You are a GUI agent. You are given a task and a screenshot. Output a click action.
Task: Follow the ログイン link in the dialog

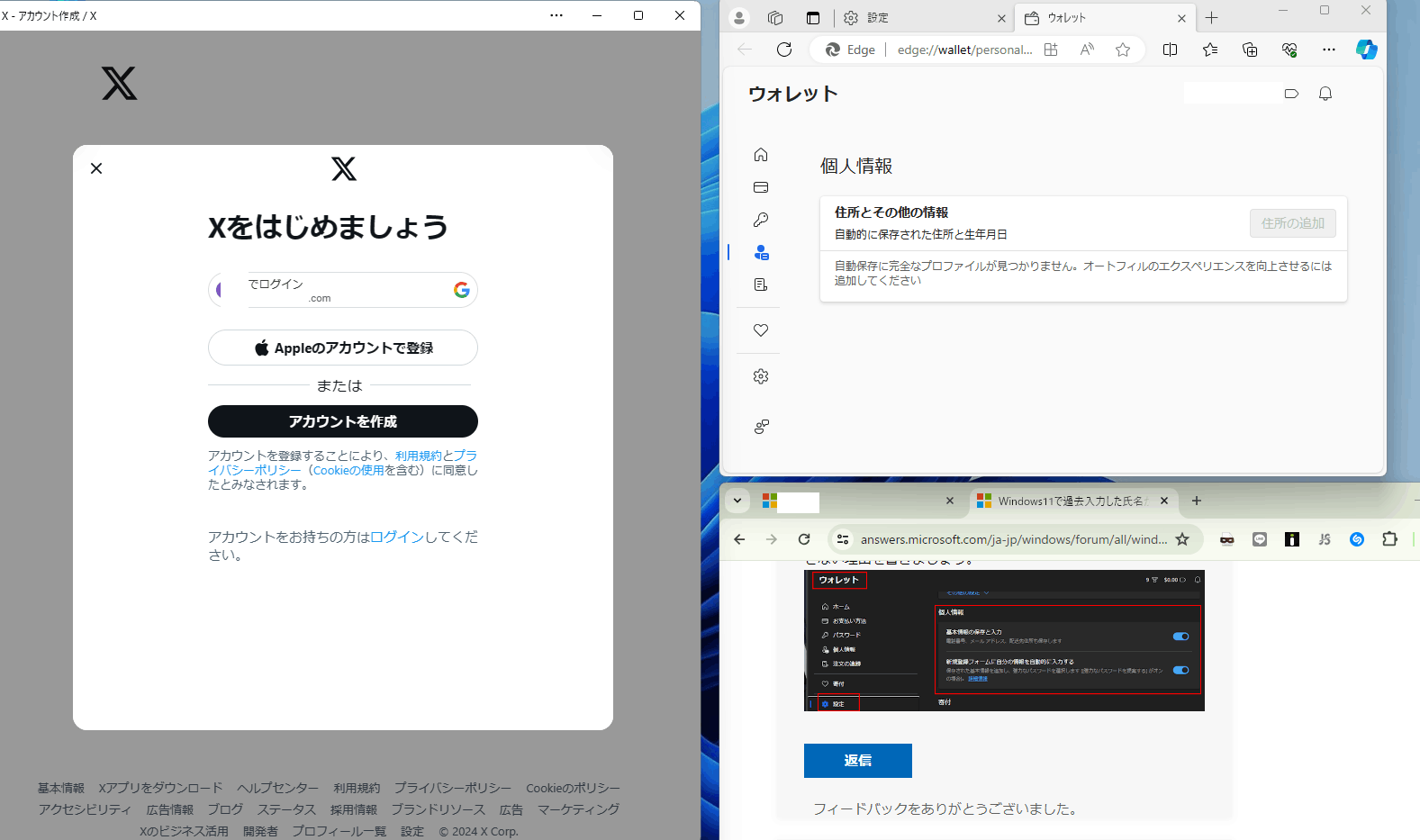pyautogui.click(x=397, y=537)
